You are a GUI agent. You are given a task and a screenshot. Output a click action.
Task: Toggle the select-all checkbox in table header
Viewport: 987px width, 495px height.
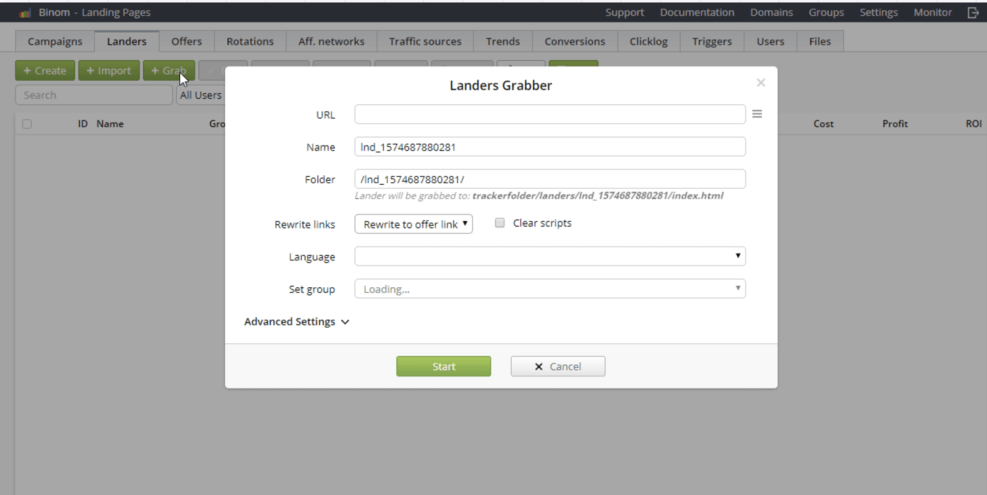pos(27,124)
